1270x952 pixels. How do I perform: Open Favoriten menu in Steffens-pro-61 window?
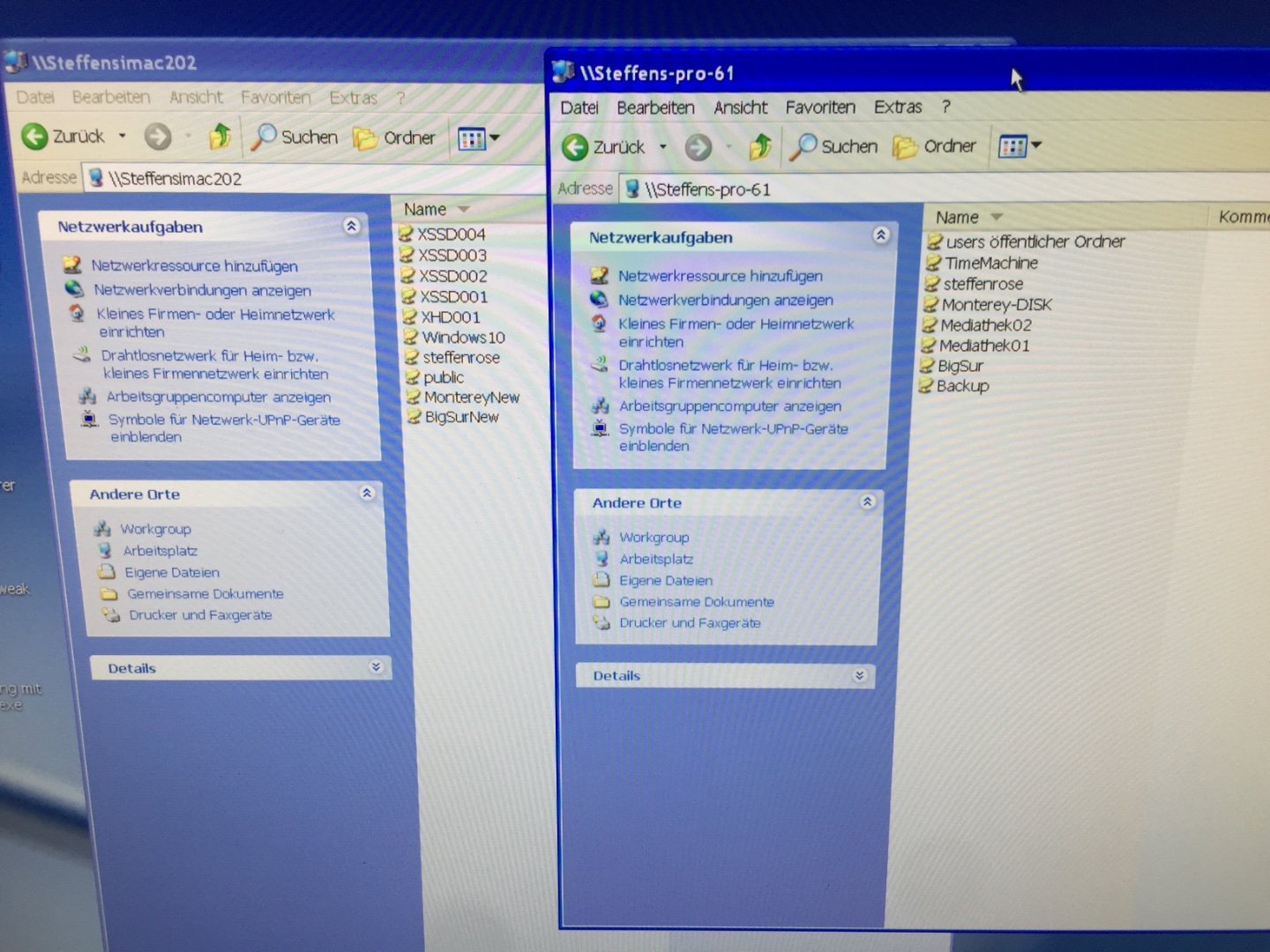pos(820,108)
